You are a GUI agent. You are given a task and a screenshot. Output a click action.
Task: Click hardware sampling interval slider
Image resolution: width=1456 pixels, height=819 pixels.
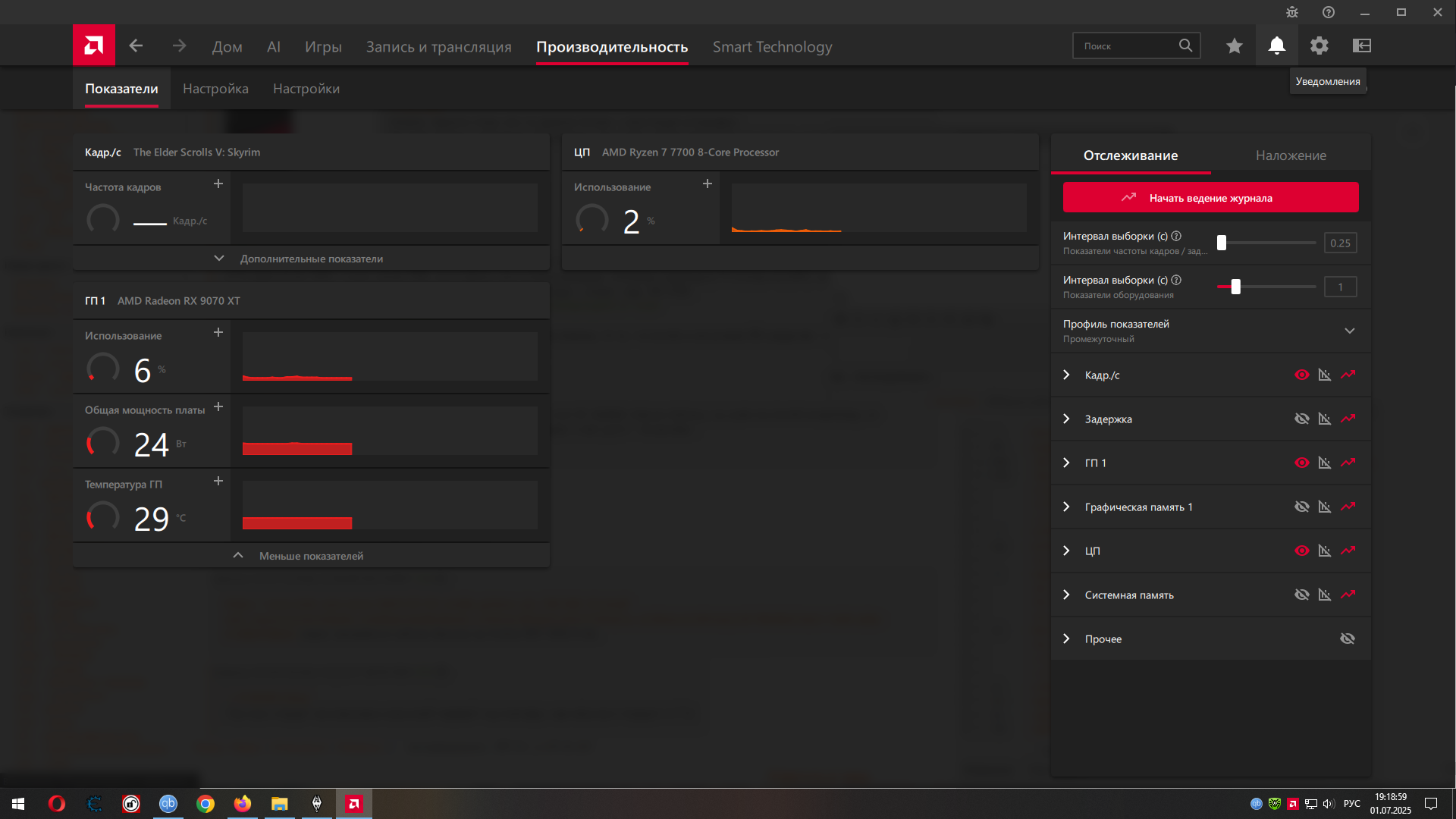pyautogui.click(x=1266, y=287)
